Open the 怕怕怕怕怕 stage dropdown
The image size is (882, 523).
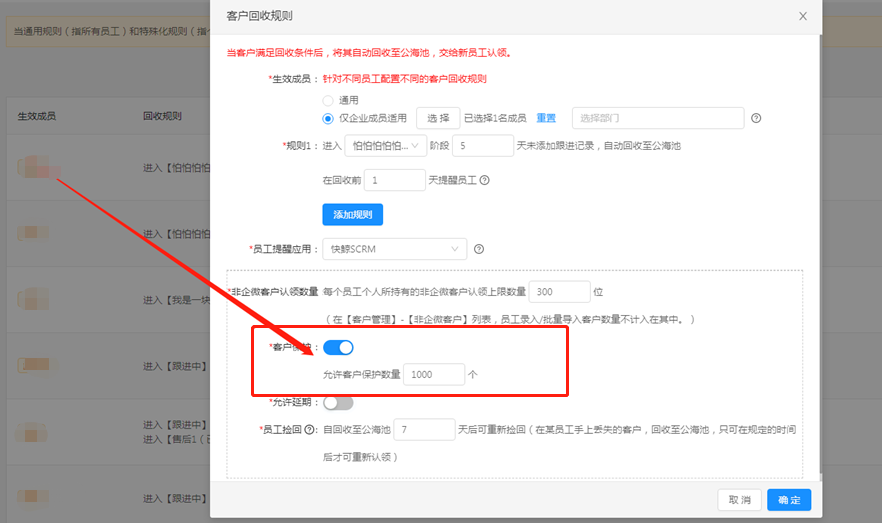[385, 146]
